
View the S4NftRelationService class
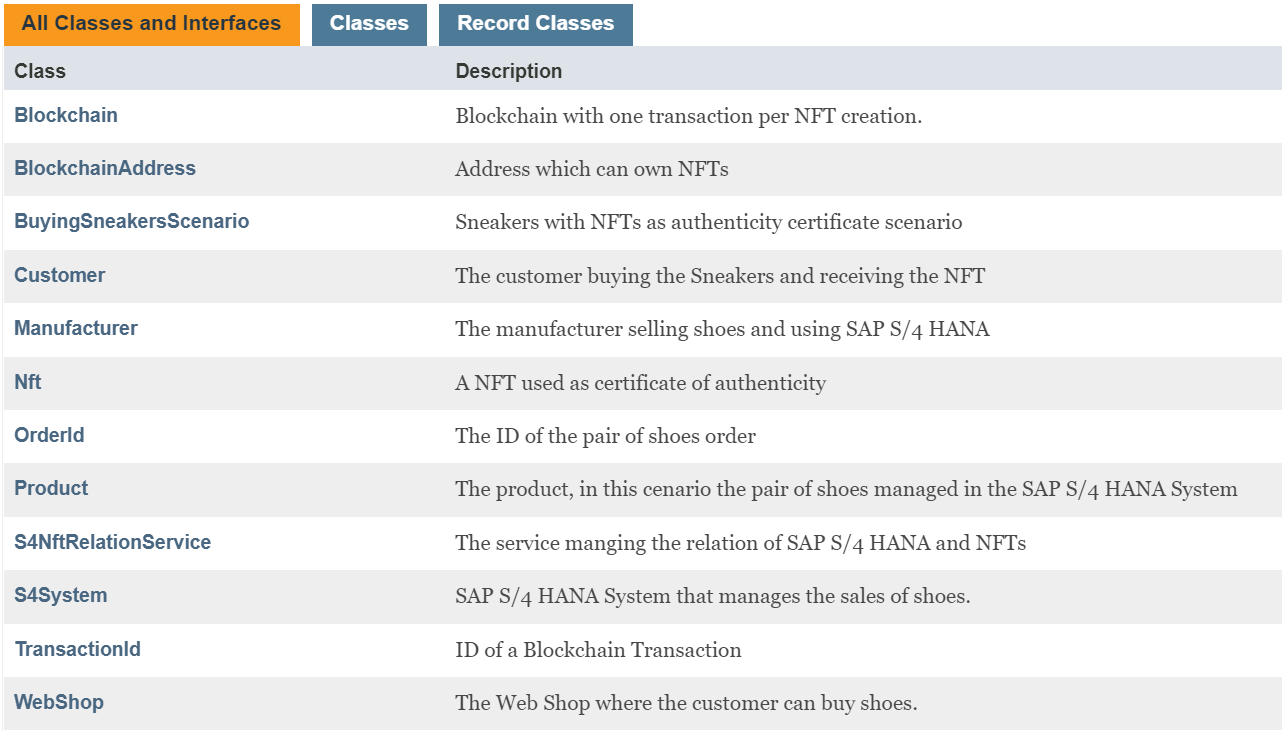coord(112,541)
